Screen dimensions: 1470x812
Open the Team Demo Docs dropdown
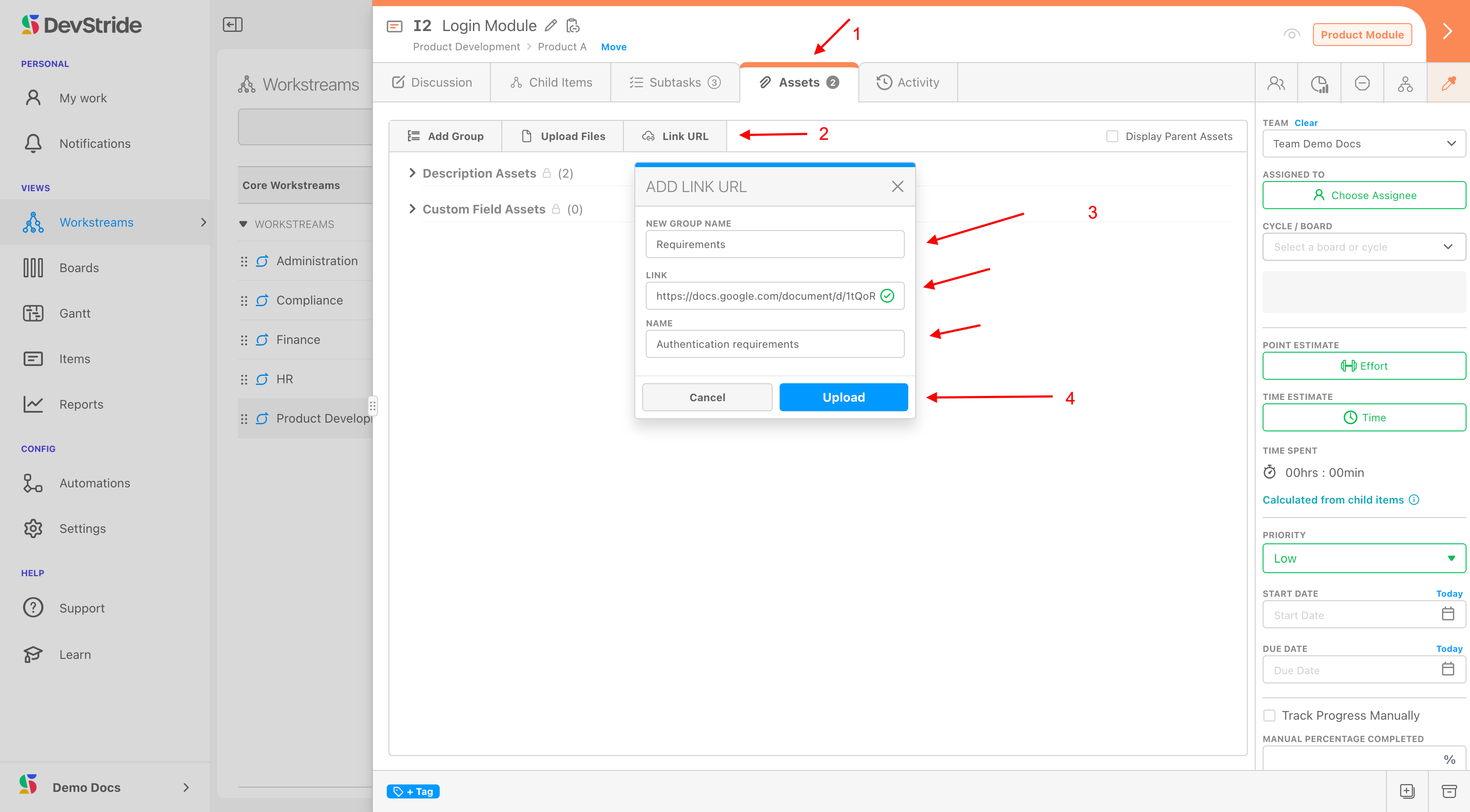tap(1364, 144)
